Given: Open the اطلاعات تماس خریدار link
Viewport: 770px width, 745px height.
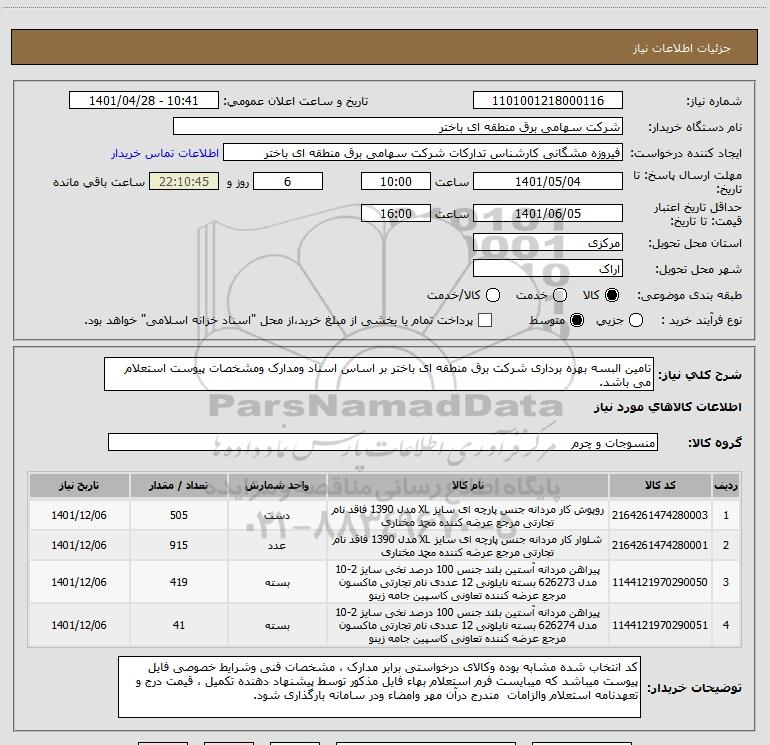Looking at the screenshot, I should (165, 153).
